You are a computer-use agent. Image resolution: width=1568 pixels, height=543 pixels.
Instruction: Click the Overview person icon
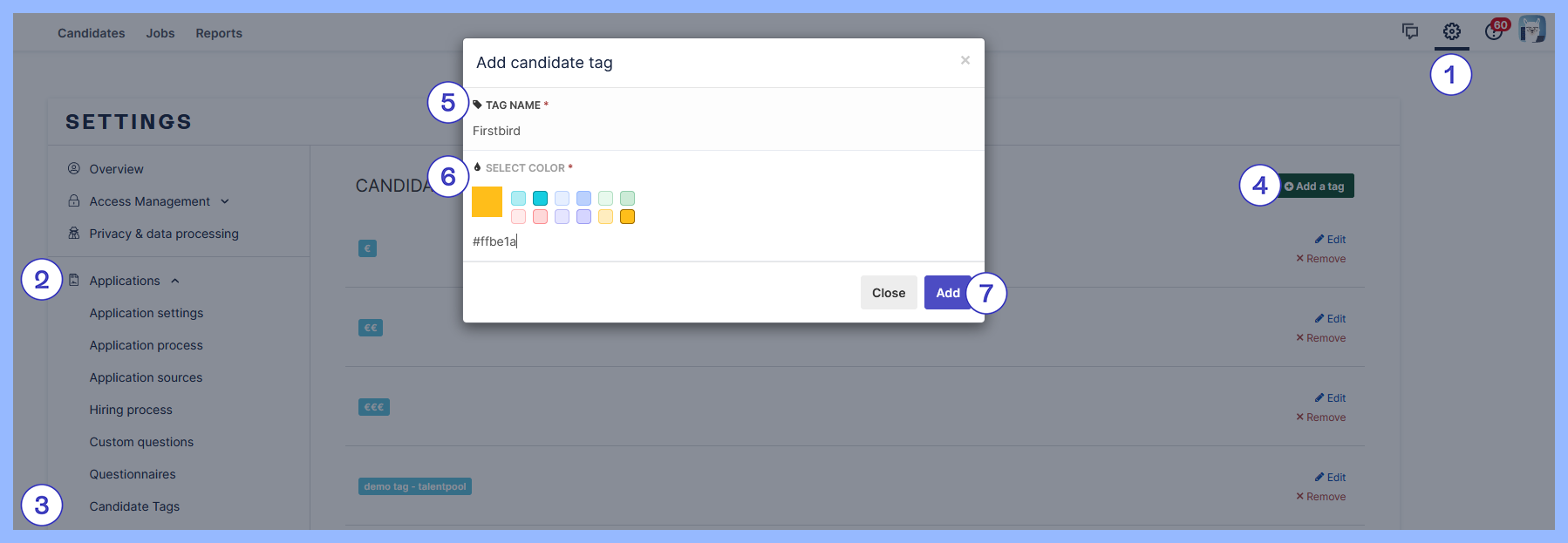[x=73, y=169]
